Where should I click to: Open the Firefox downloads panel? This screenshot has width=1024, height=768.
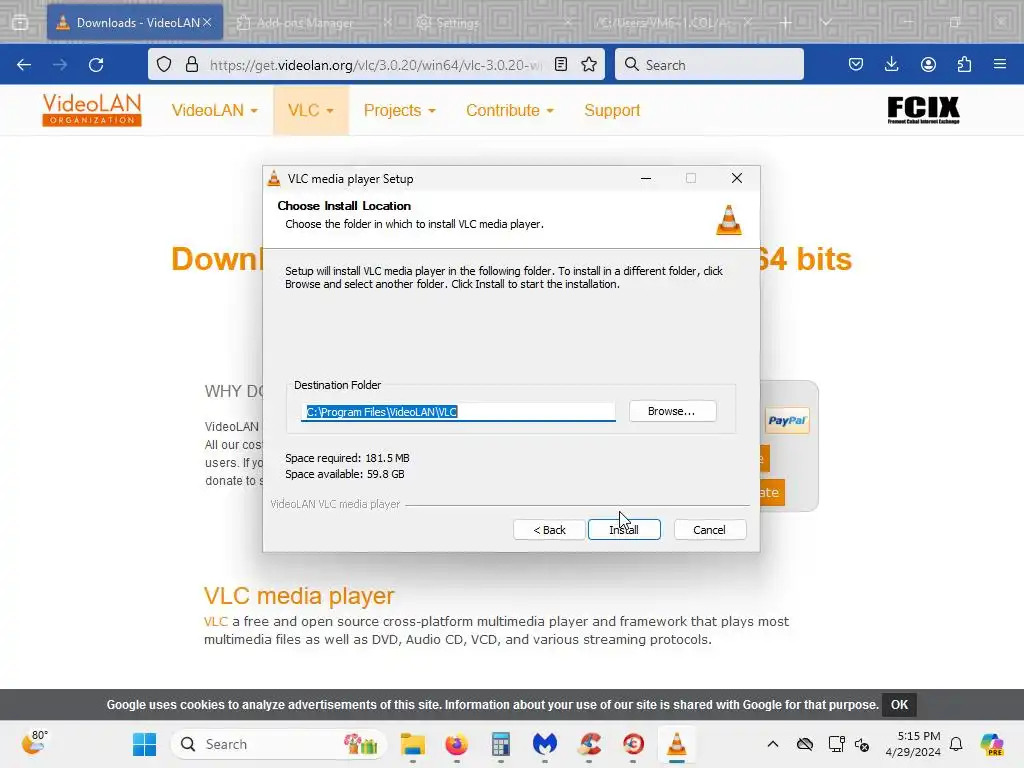pos(891,65)
